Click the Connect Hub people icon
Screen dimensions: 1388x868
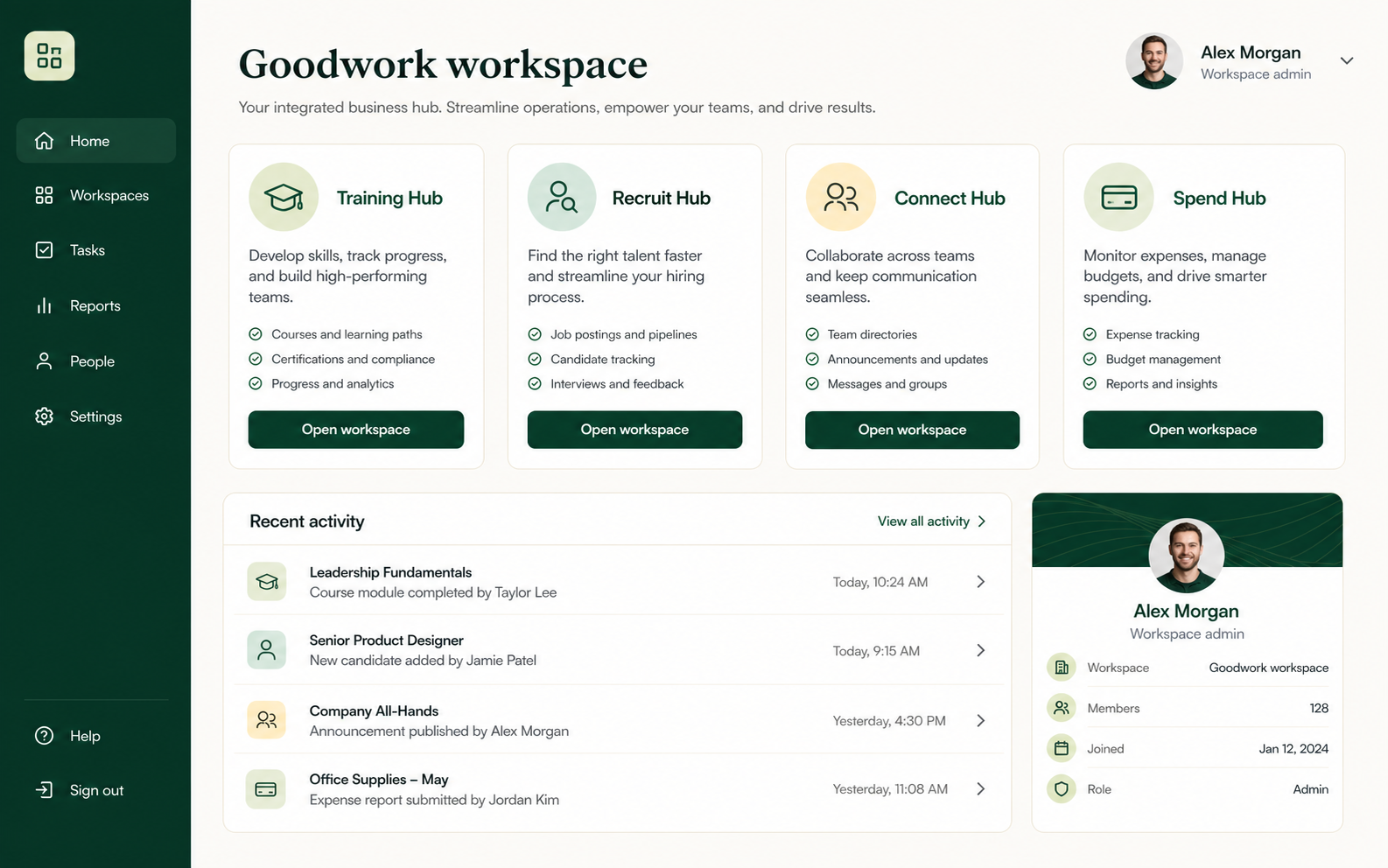pos(841,197)
